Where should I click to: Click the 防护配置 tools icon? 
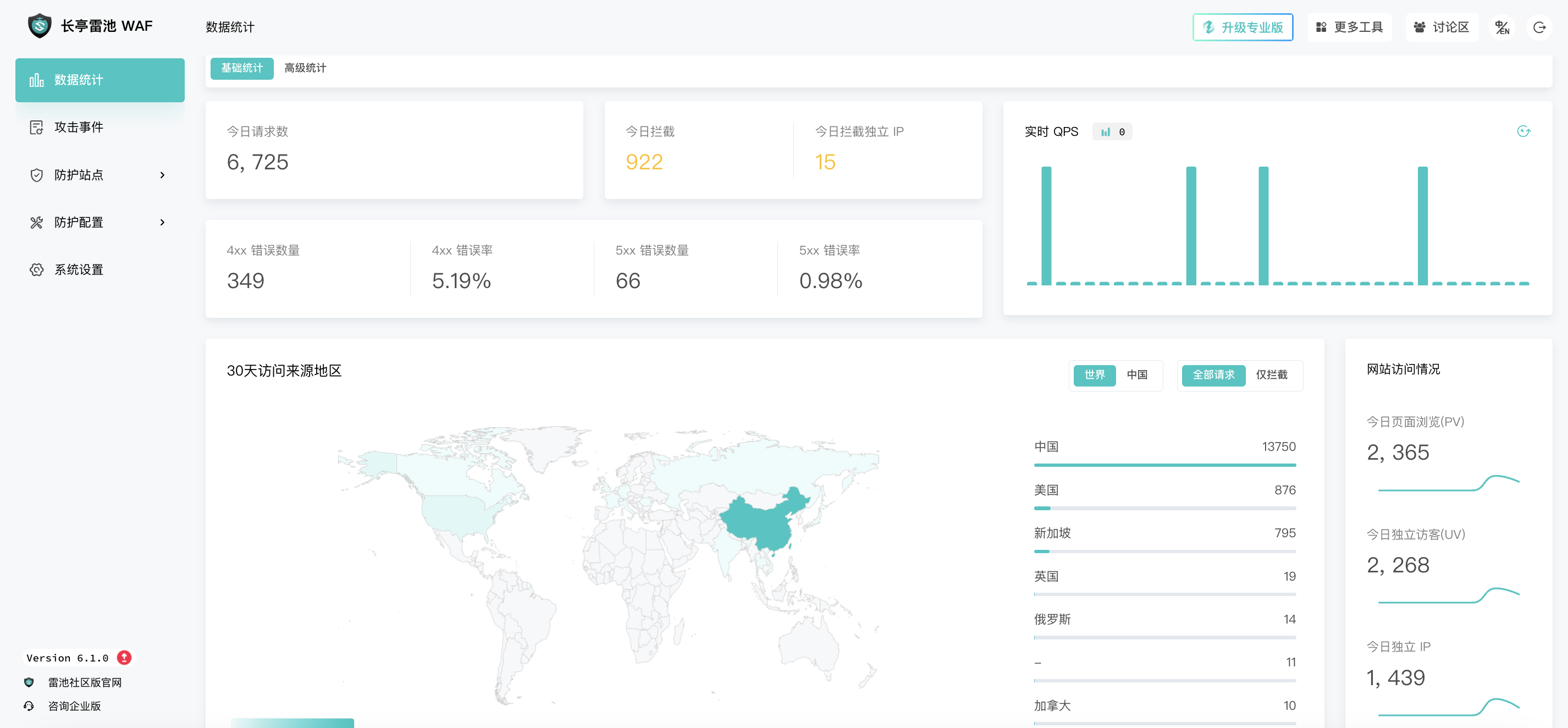pos(36,222)
